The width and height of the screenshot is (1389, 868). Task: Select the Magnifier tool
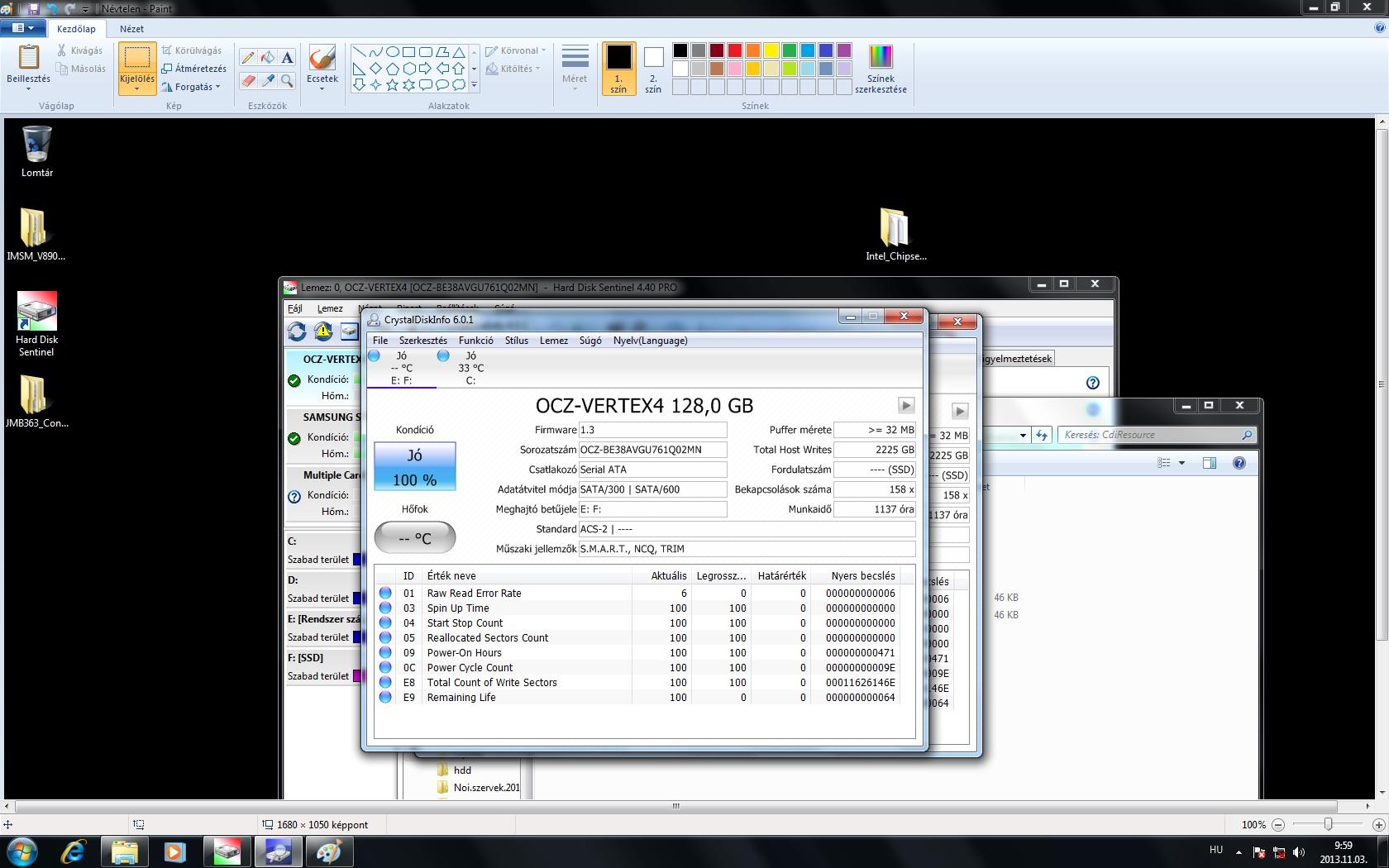tap(287, 80)
